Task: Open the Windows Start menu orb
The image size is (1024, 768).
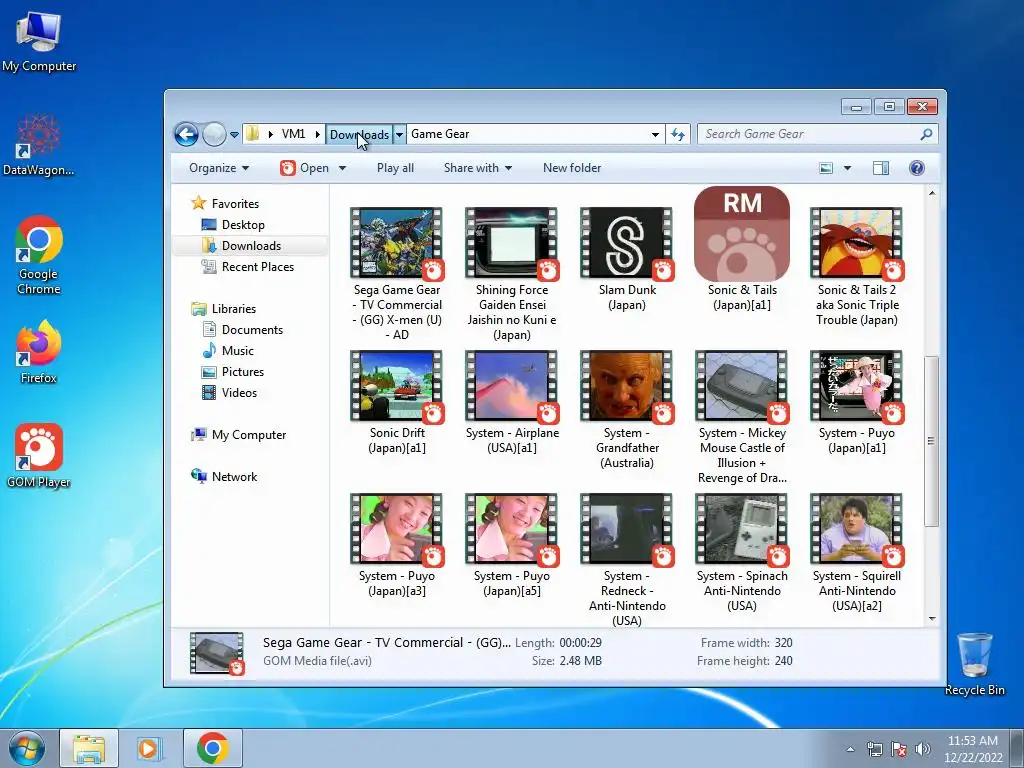Action: click(x=26, y=748)
